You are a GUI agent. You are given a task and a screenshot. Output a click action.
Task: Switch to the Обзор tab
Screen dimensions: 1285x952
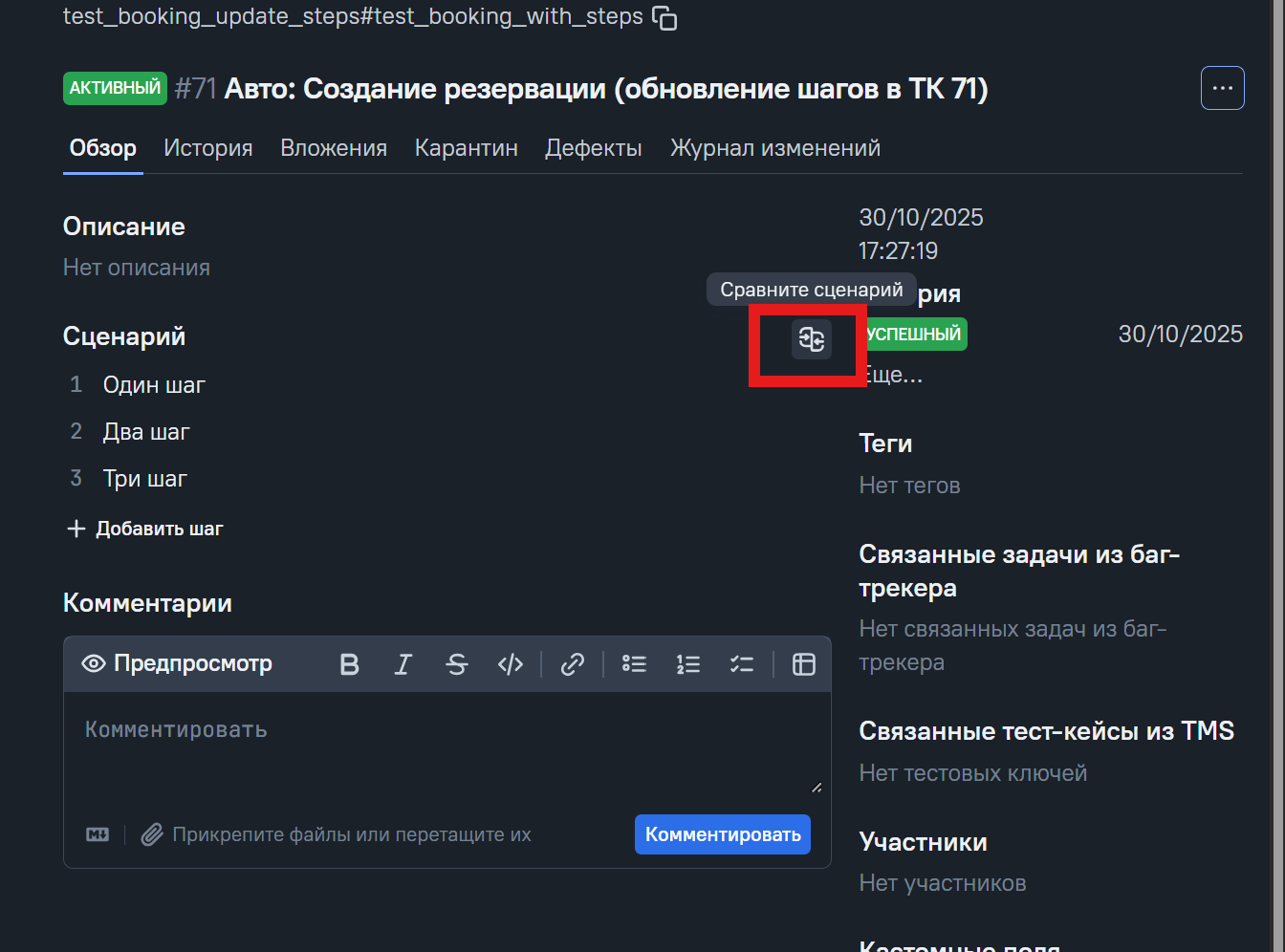tap(103, 148)
